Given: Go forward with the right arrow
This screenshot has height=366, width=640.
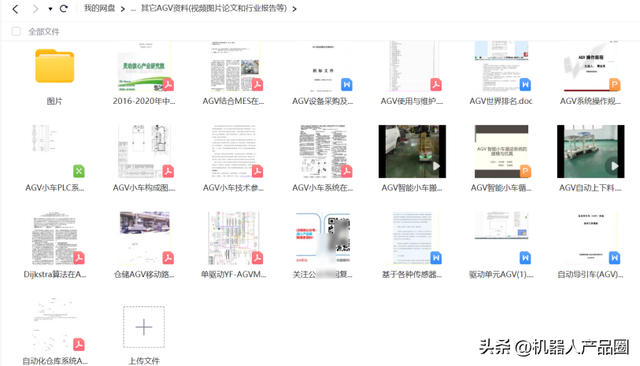Looking at the screenshot, I should coord(36,9).
